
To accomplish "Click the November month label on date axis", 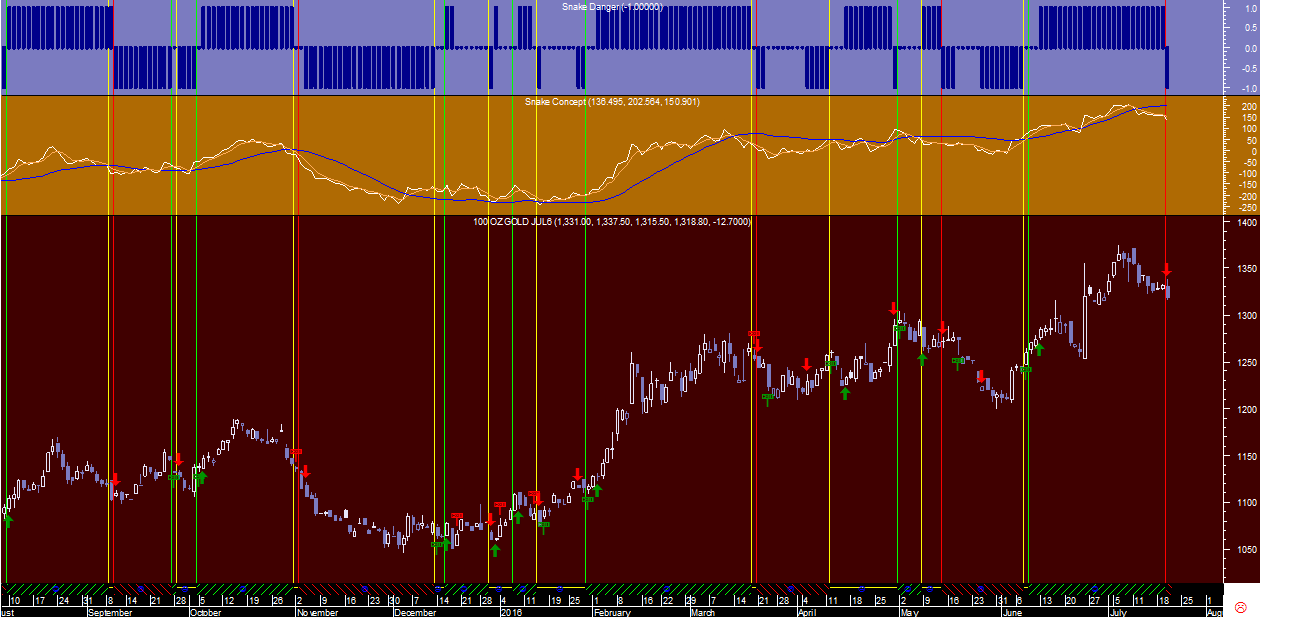I will (x=317, y=611).
